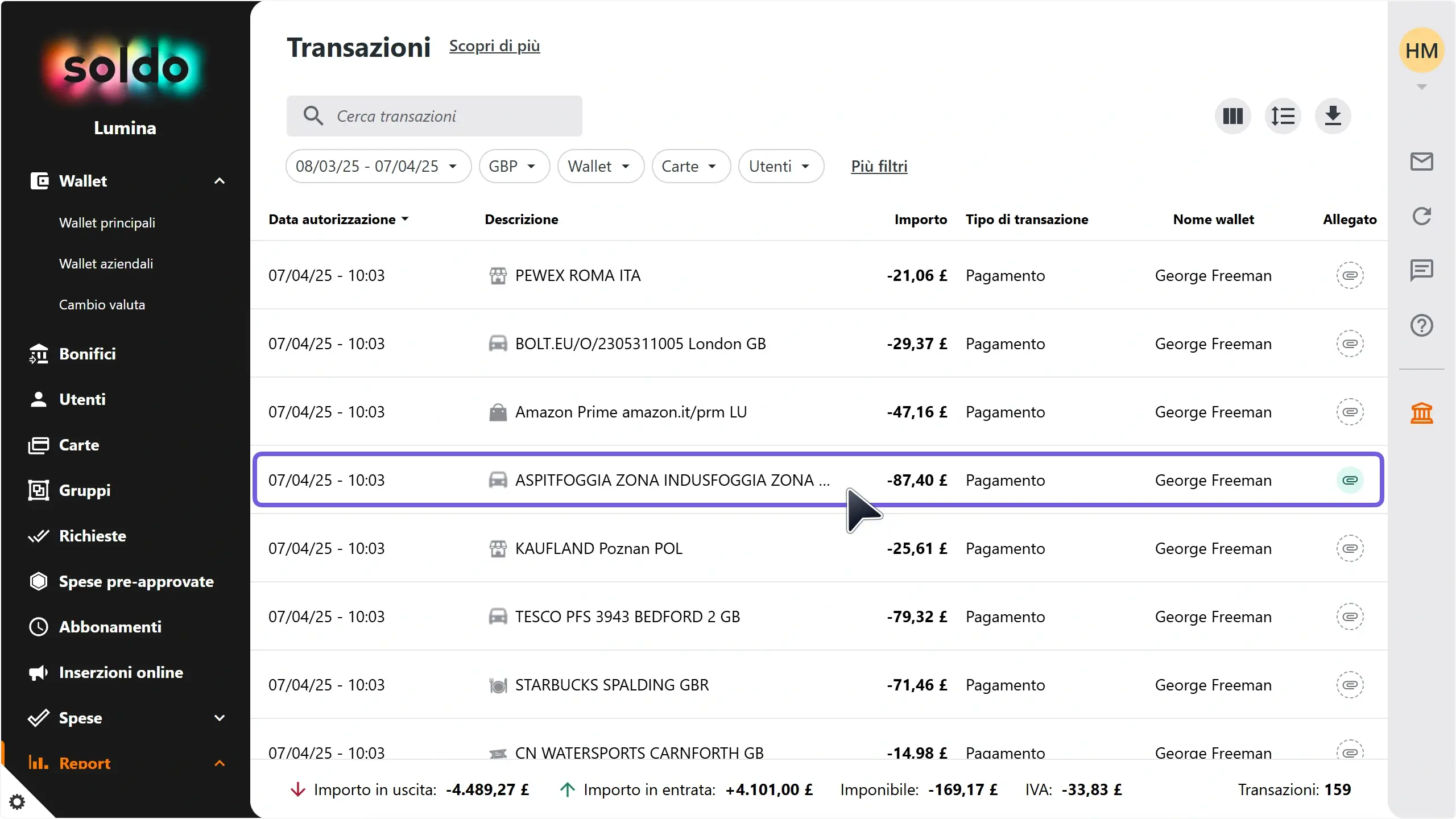
Task: Select the -21,06 £ amount cell
Action: click(x=917, y=275)
